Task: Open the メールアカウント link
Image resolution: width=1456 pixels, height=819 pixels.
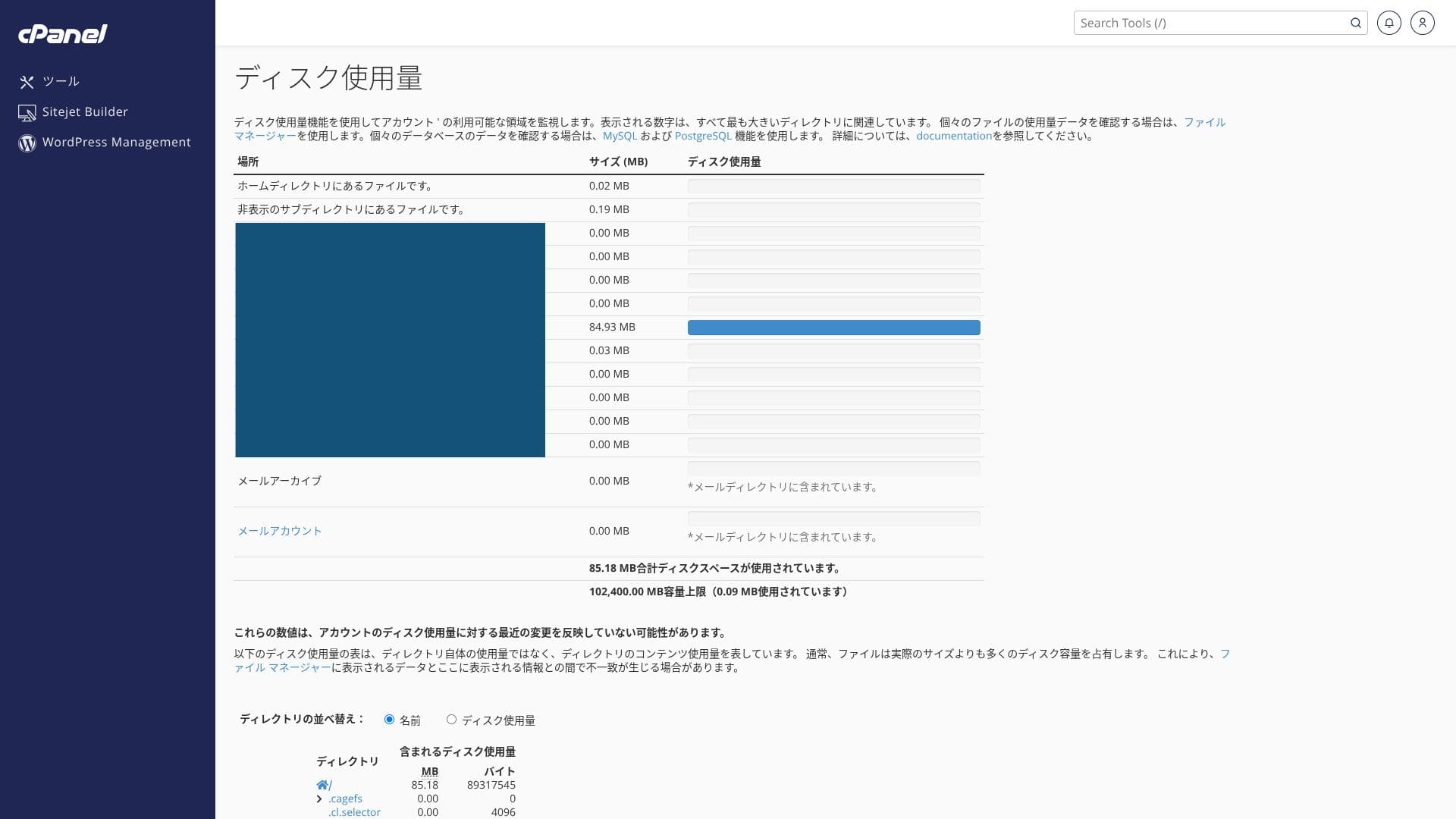Action: [280, 531]
